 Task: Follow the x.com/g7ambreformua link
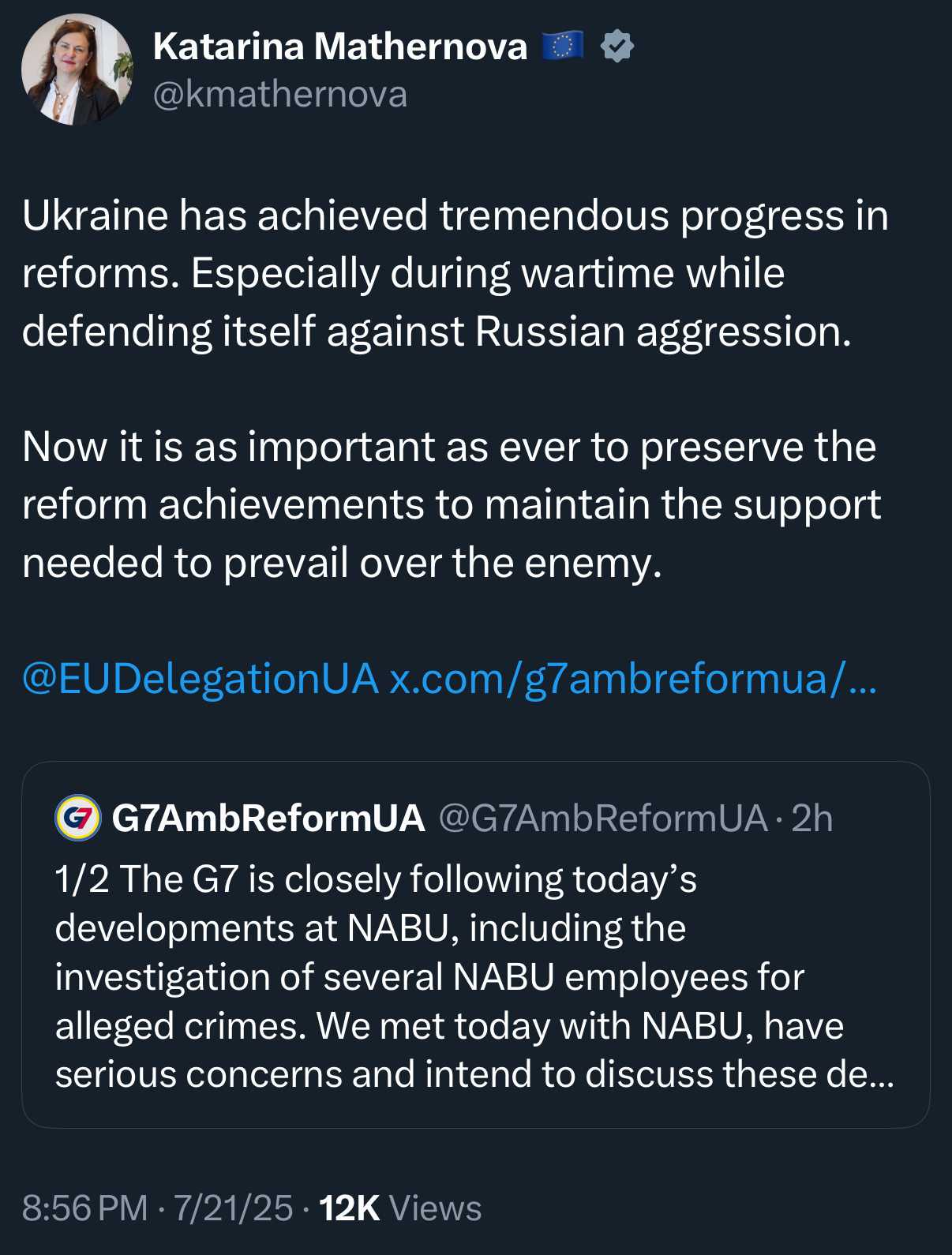tap(633, 679)
